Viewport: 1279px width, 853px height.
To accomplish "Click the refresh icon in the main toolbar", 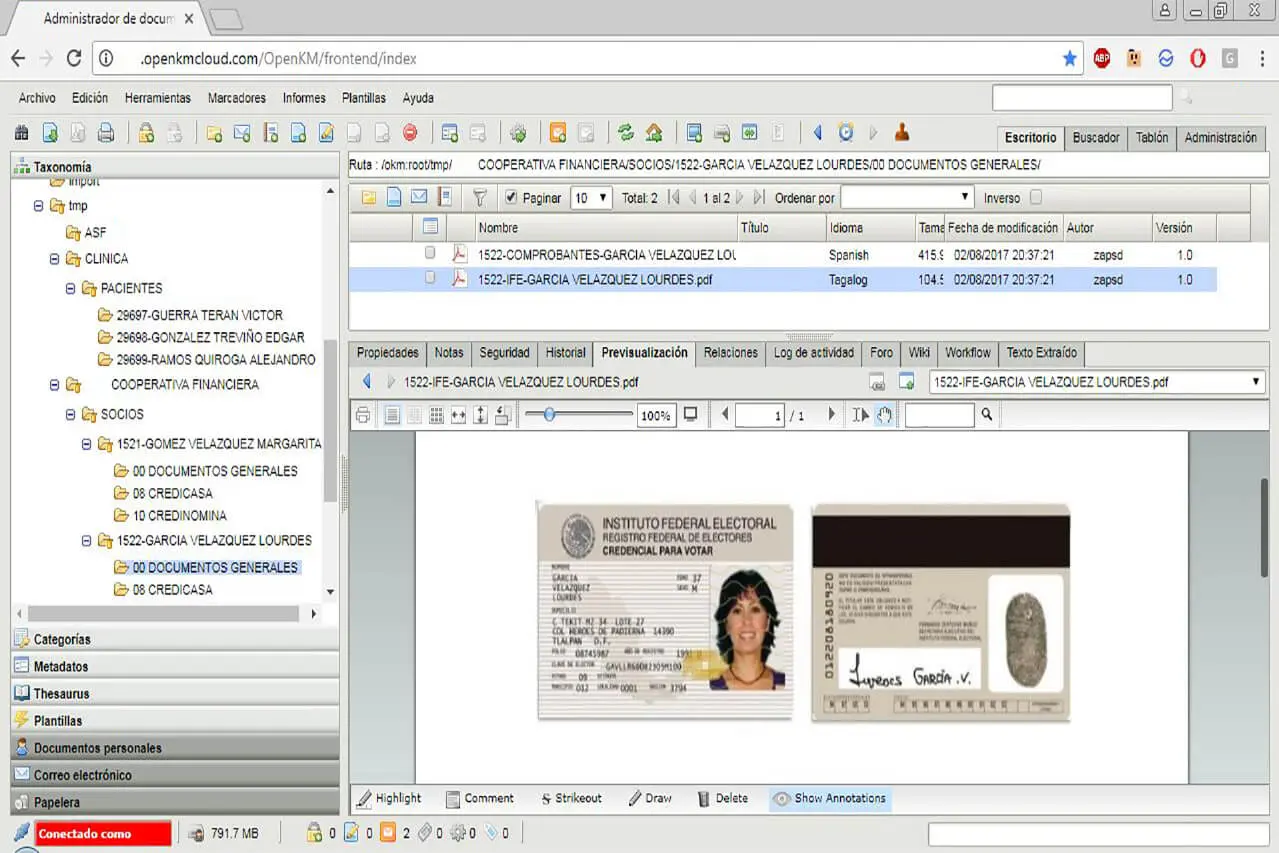I will click(x=628, y=131).
